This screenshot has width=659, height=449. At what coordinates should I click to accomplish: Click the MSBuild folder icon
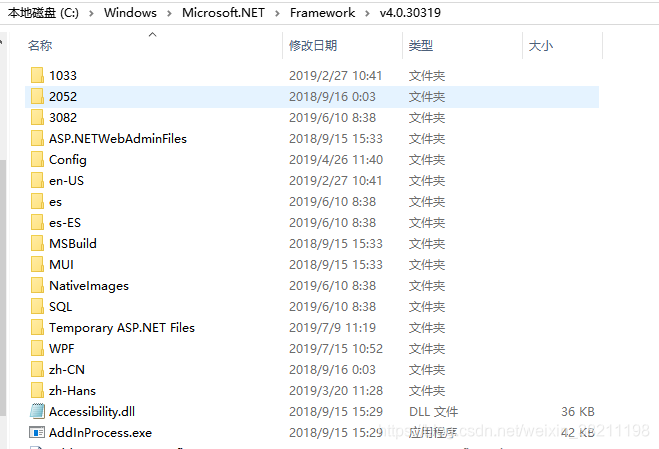(x=37, y=244)
